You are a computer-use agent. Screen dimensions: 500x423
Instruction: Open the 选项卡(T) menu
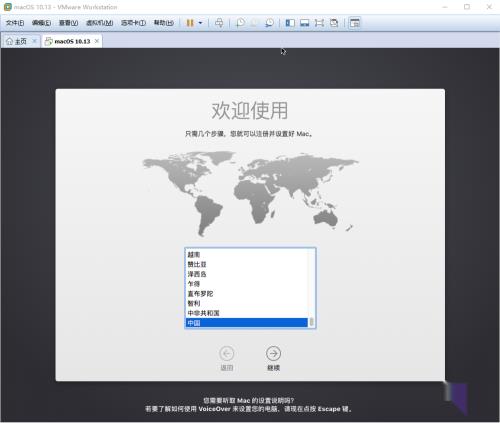[x=133, y=23]
